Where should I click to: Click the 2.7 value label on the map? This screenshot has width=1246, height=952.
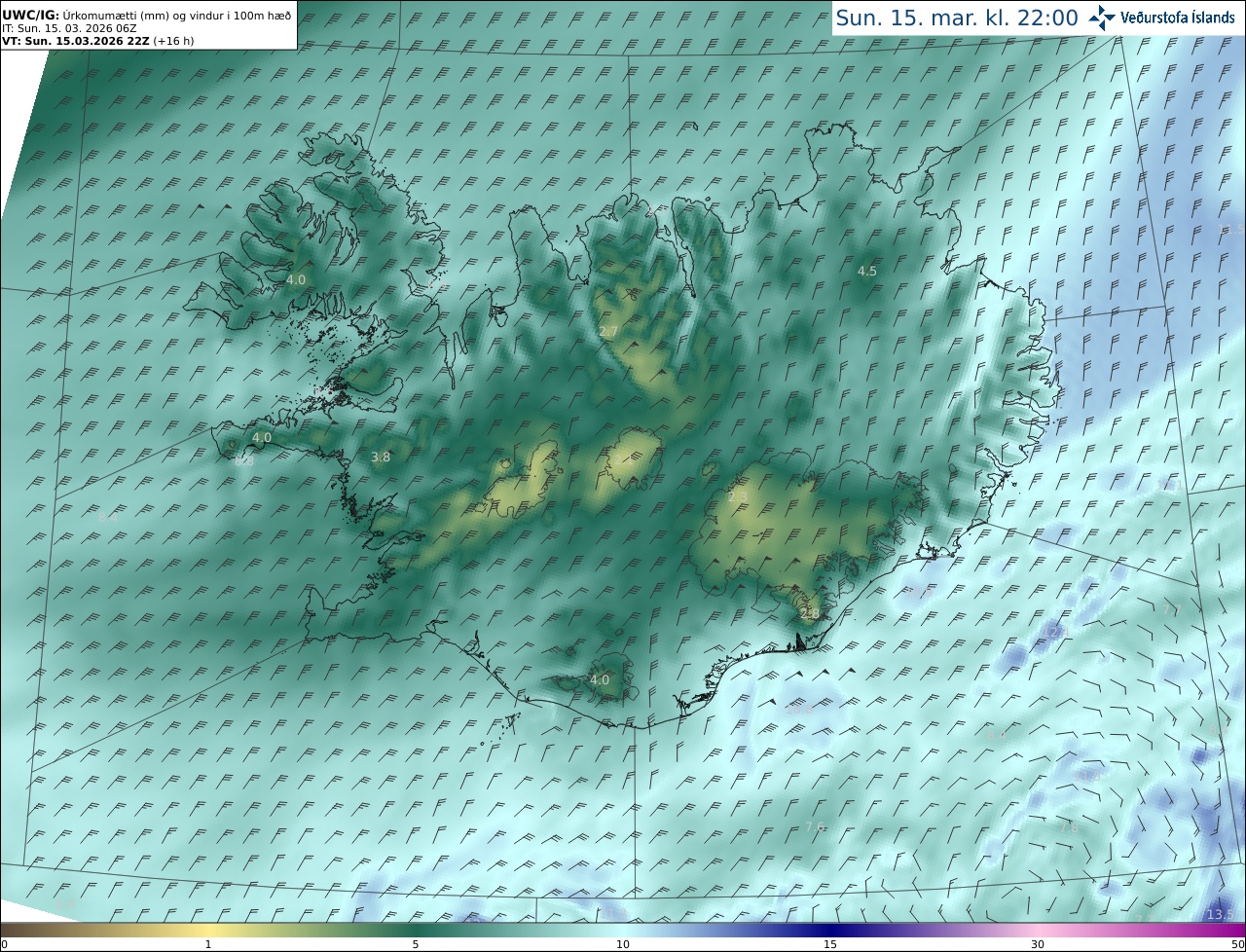coord(608,332)
